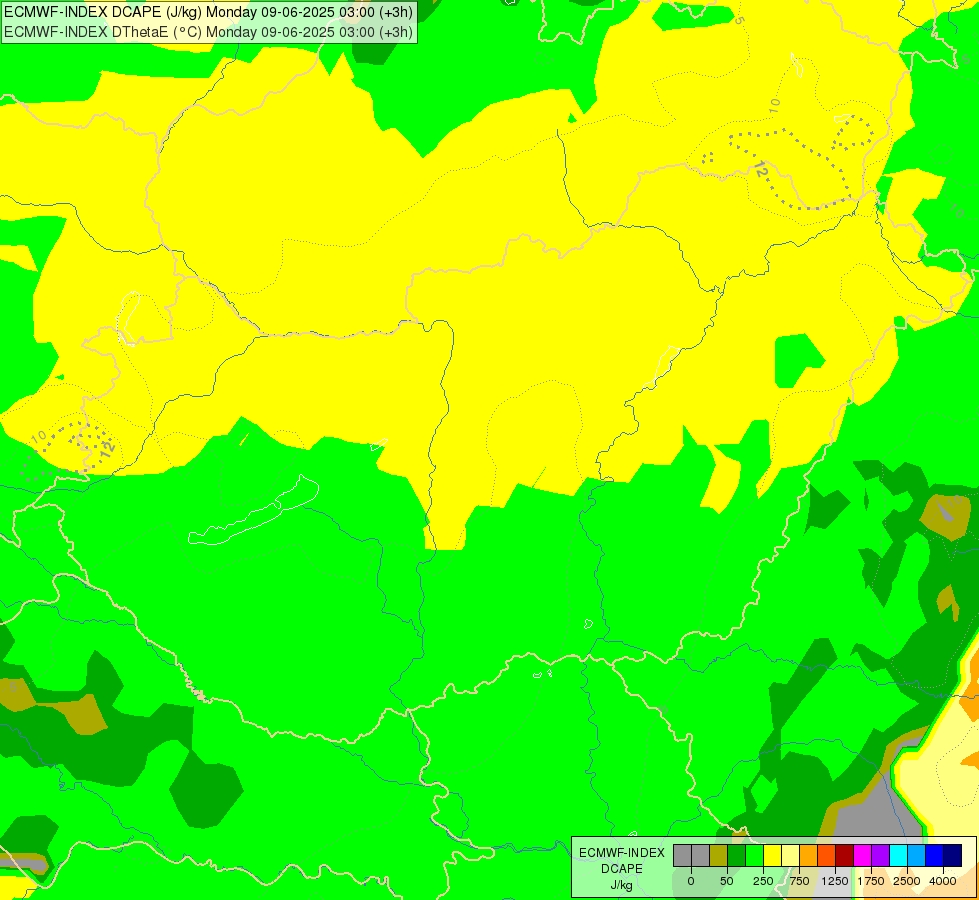Screen dimensions: 979x900
Task: Click the legend value 0
Action: point(691,881)
